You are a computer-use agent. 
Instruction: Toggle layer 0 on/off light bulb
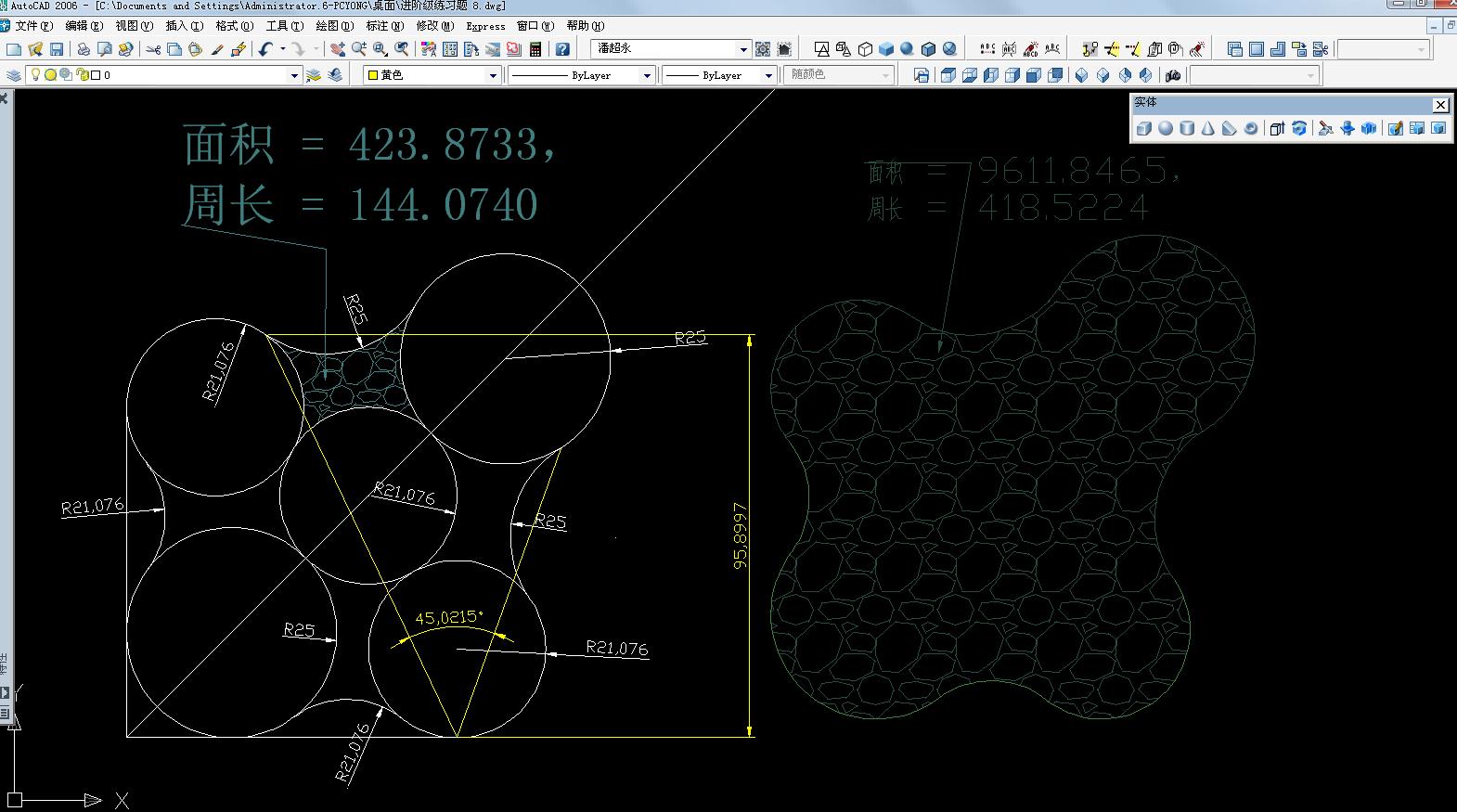[x=36, y=75]
